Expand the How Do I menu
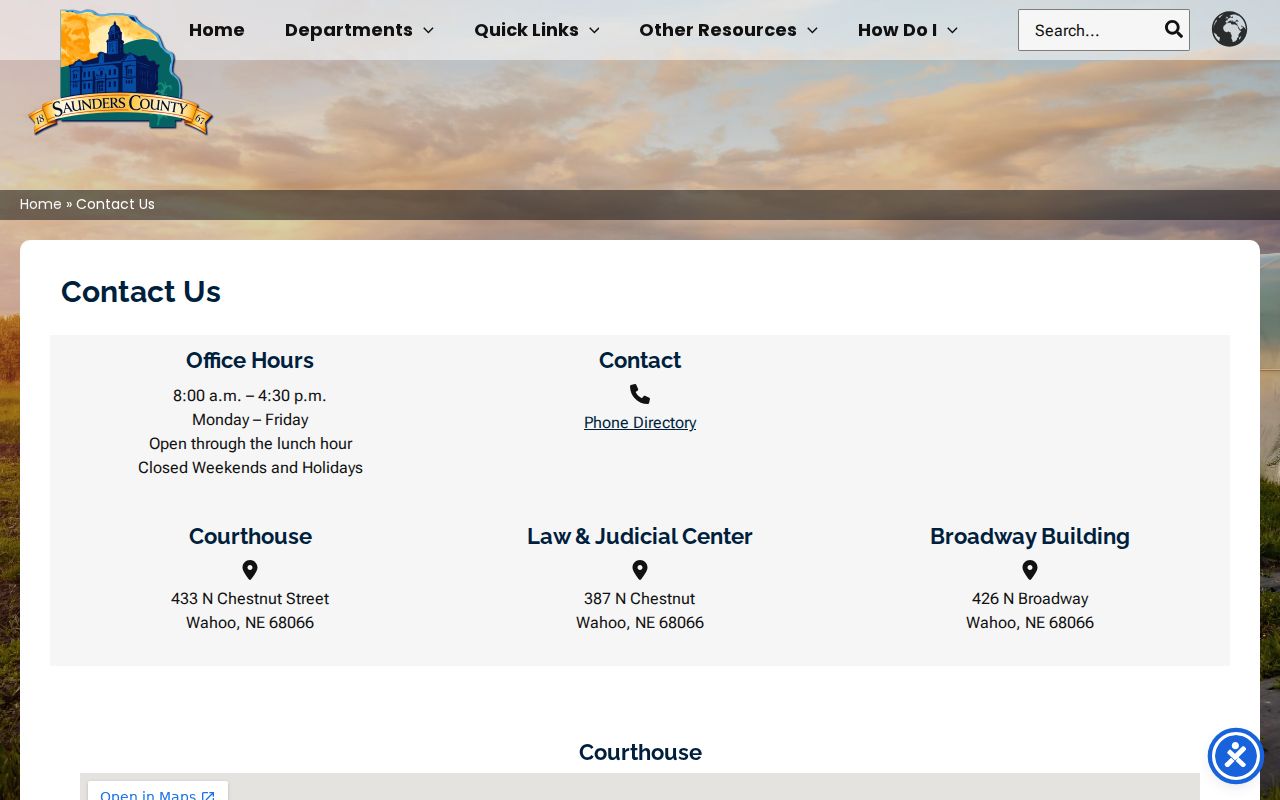The image size is (1280, 800). click(908, 30)
